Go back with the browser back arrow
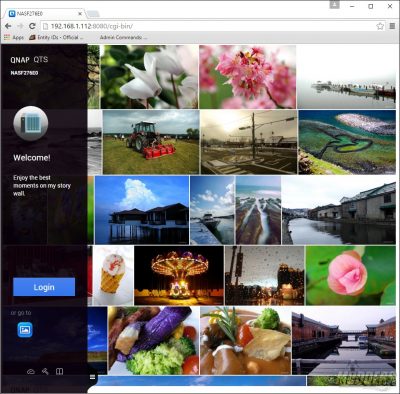 (8, 26)
